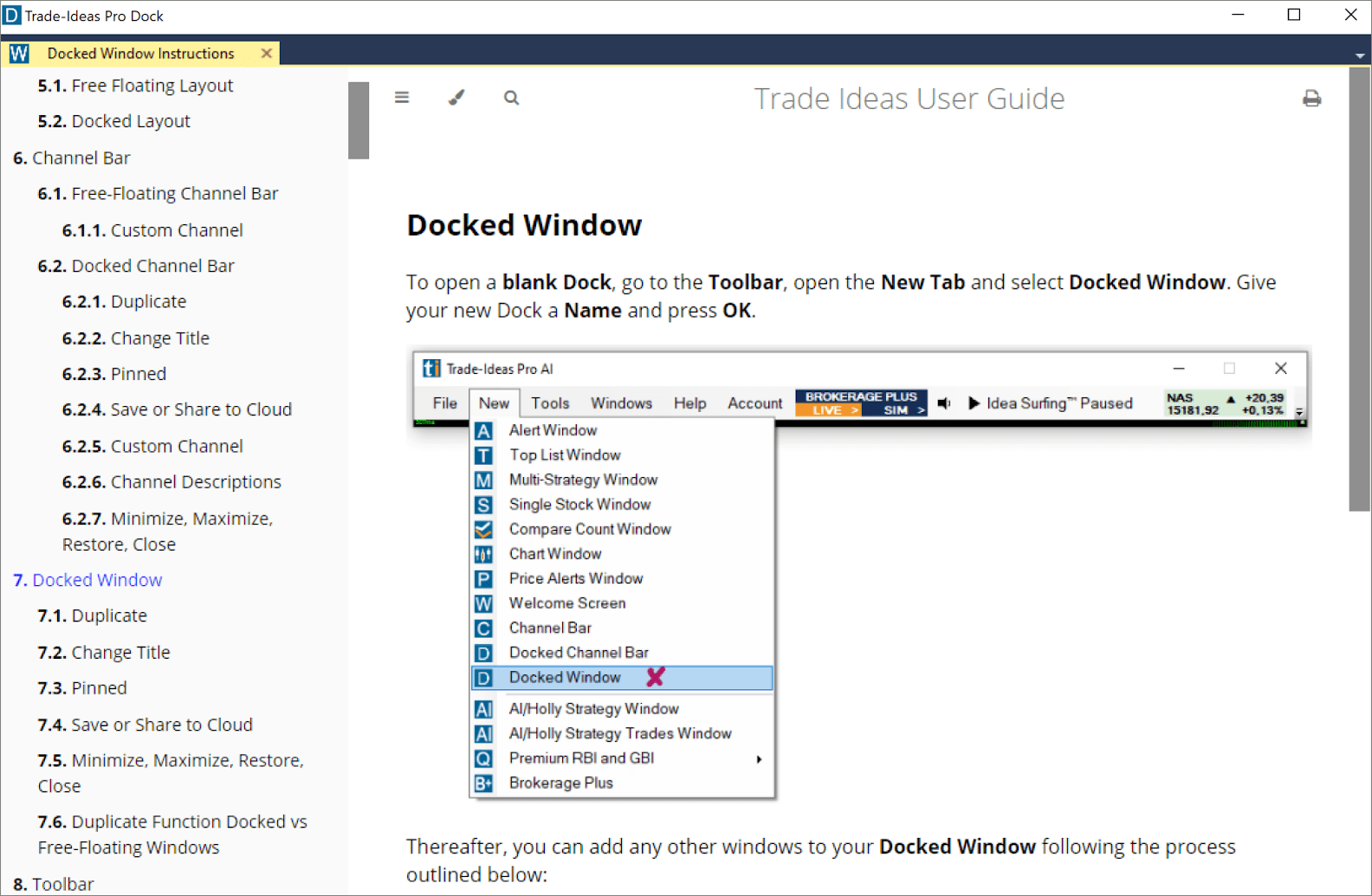Select 7. Docked Window in contents

[87, 580]
